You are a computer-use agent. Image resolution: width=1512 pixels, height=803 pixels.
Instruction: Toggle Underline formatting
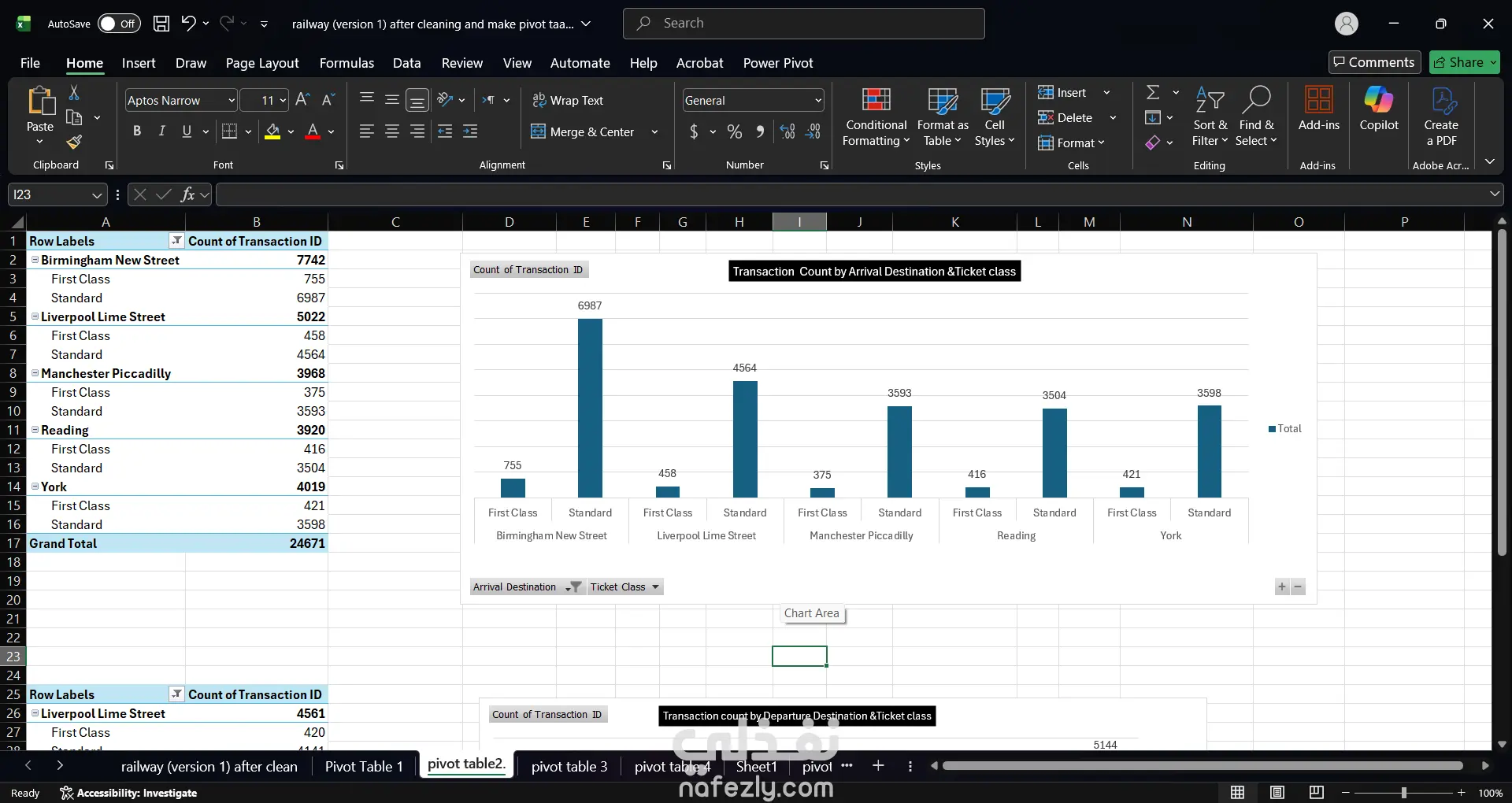coord(187,131)
